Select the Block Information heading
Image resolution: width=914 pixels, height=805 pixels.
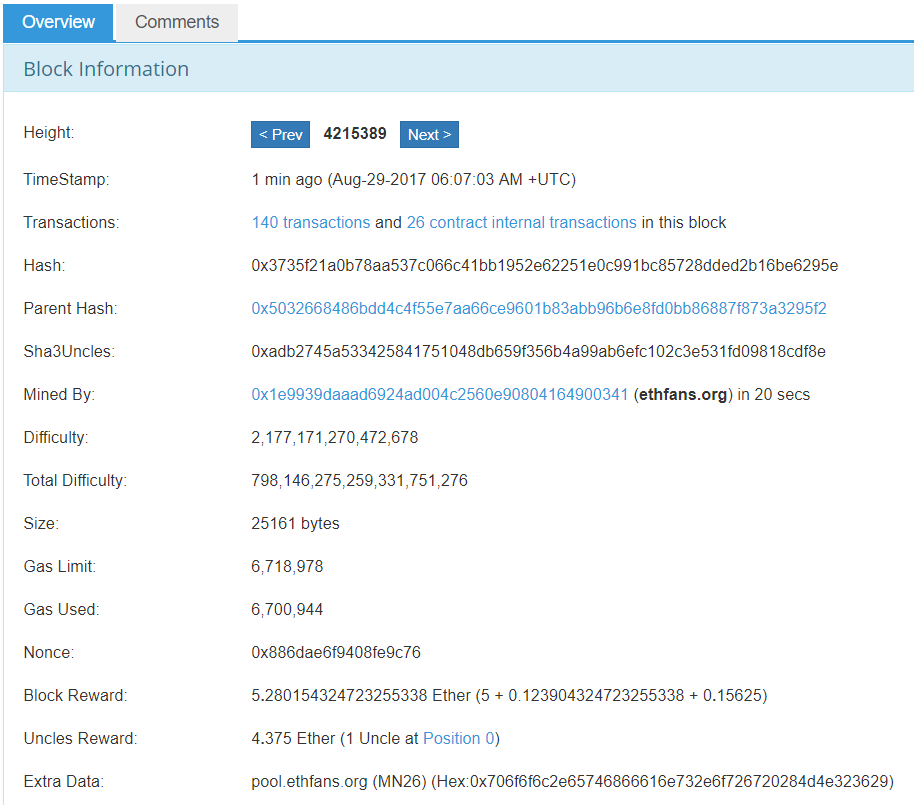[106, 69]
